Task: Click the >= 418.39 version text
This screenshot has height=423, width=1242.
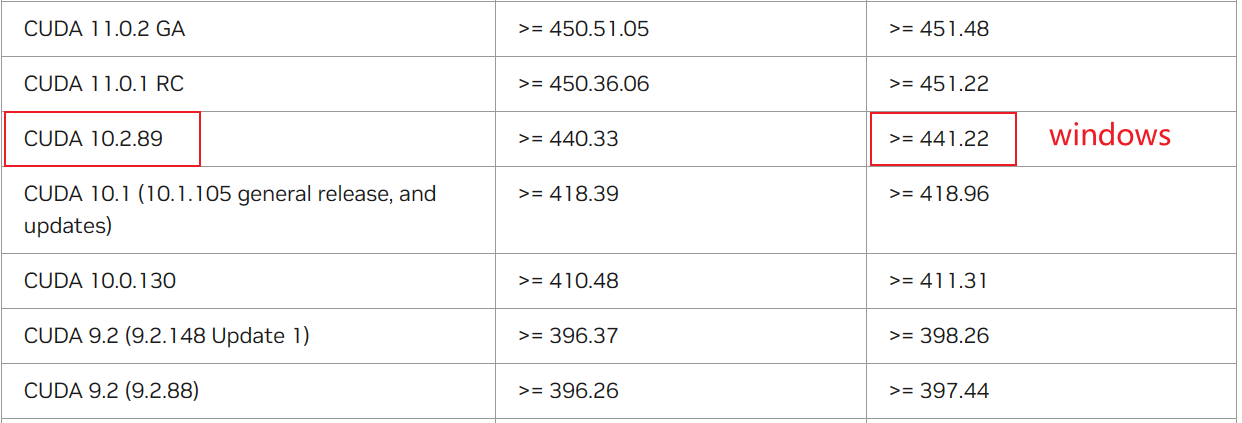Action: (x=568, y=194)
